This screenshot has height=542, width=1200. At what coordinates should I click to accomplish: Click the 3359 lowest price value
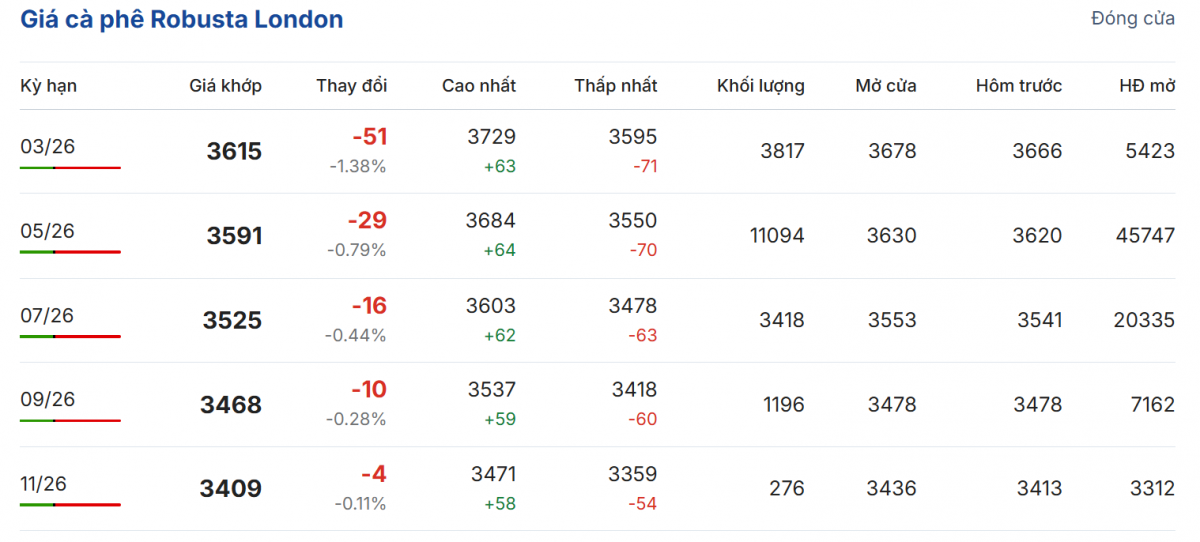[633, 474]
